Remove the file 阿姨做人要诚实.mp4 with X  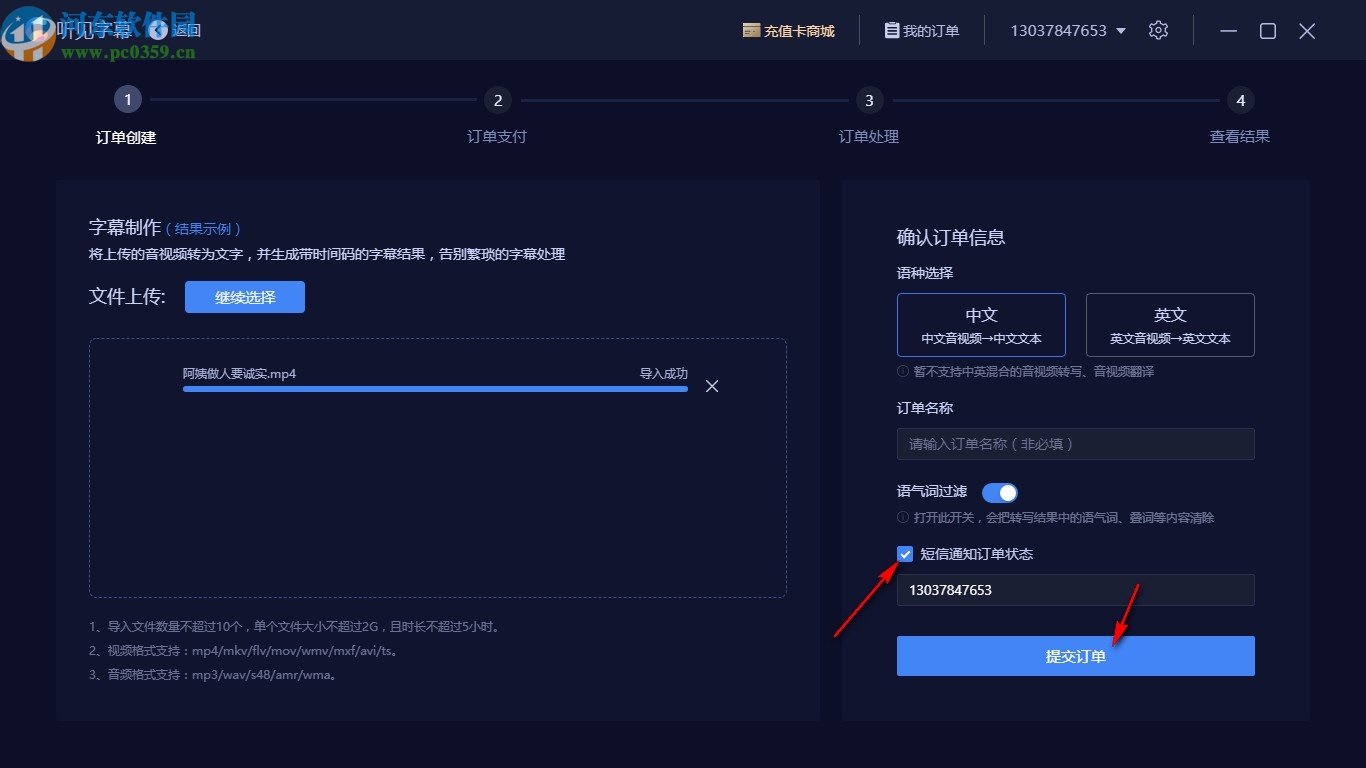click(712, 386)
